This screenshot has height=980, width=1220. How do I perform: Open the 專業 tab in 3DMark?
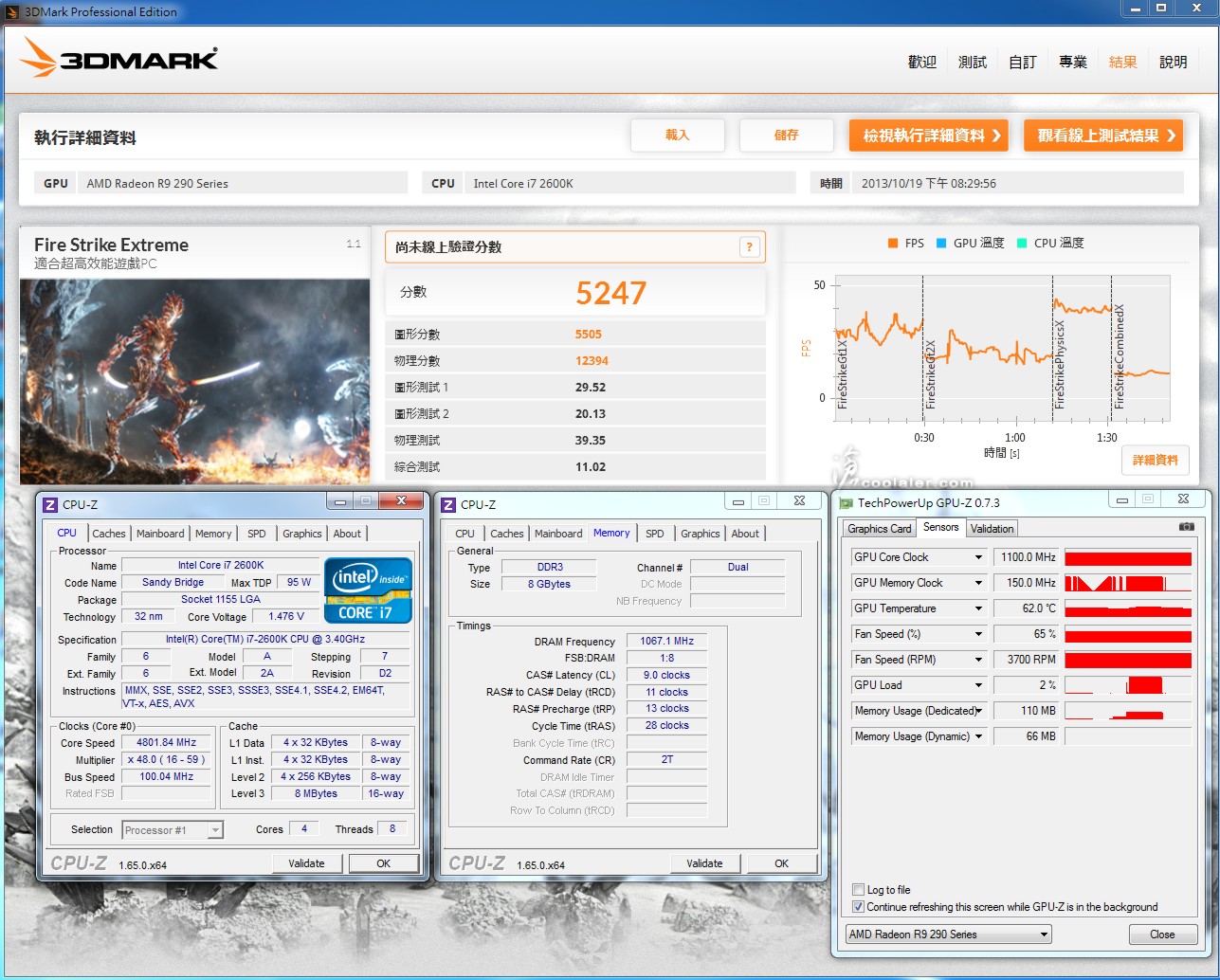coord(1073,62)
